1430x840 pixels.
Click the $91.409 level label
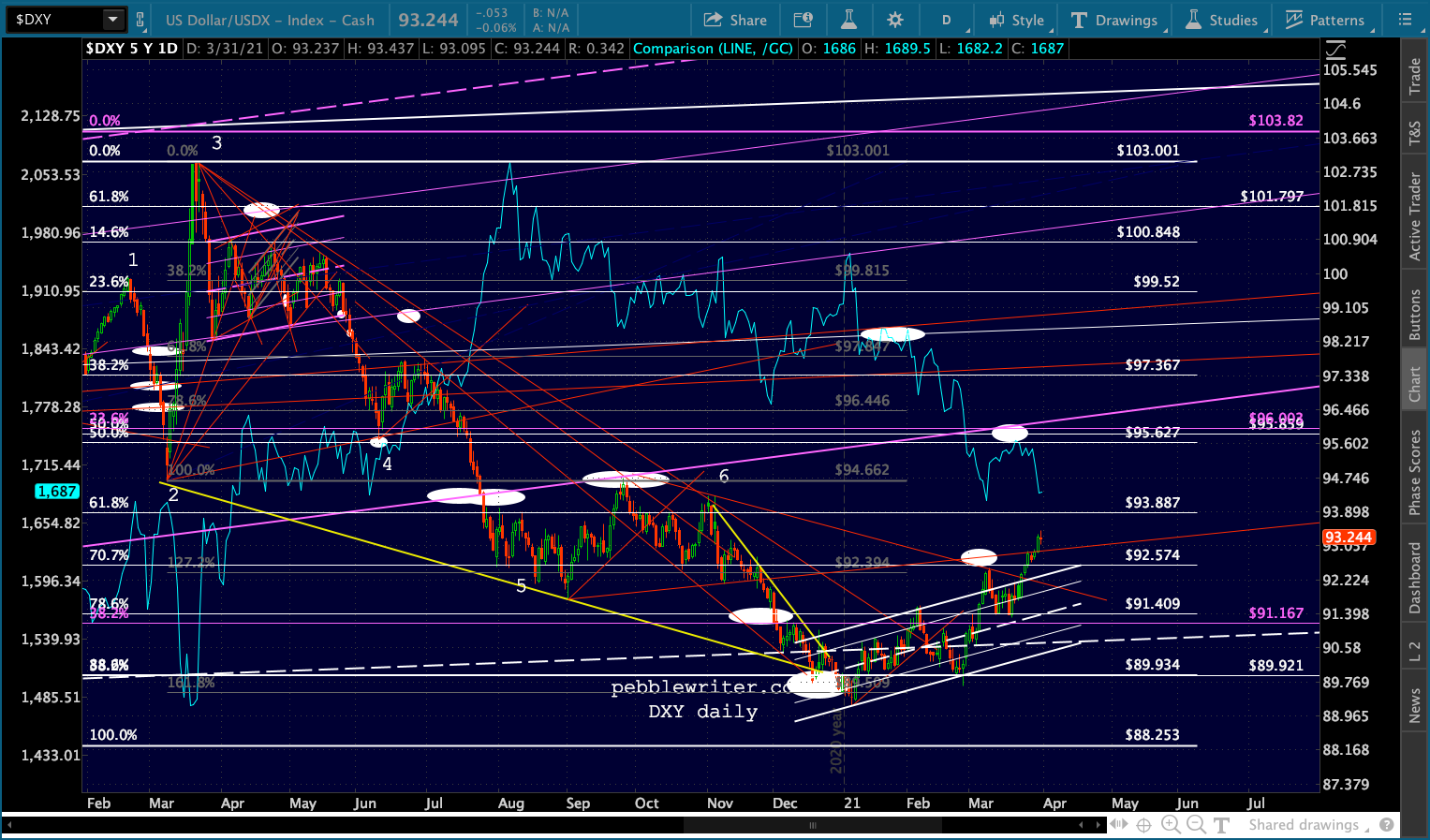pos(1153,604)
